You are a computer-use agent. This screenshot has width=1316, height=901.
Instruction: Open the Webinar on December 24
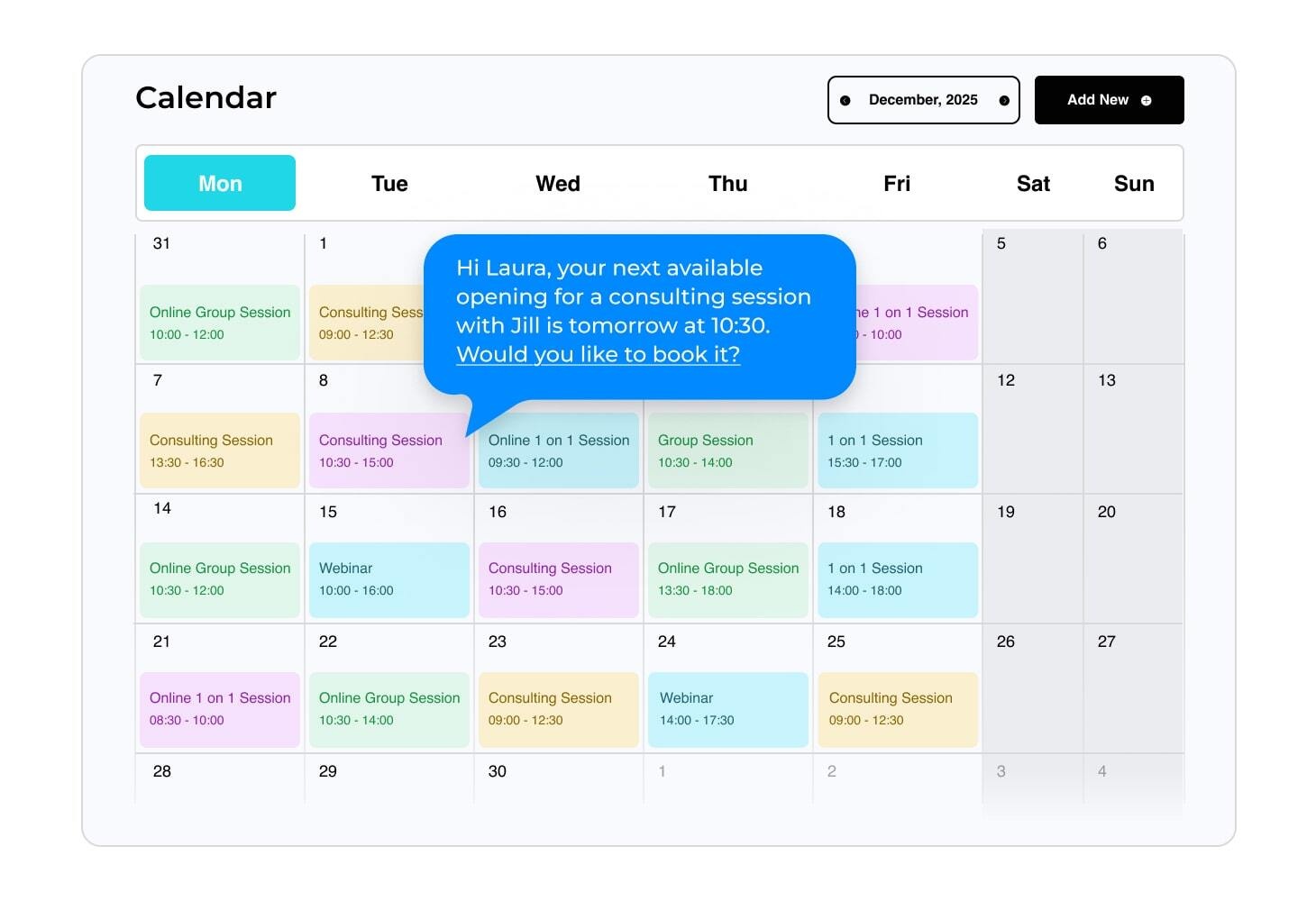727,709
